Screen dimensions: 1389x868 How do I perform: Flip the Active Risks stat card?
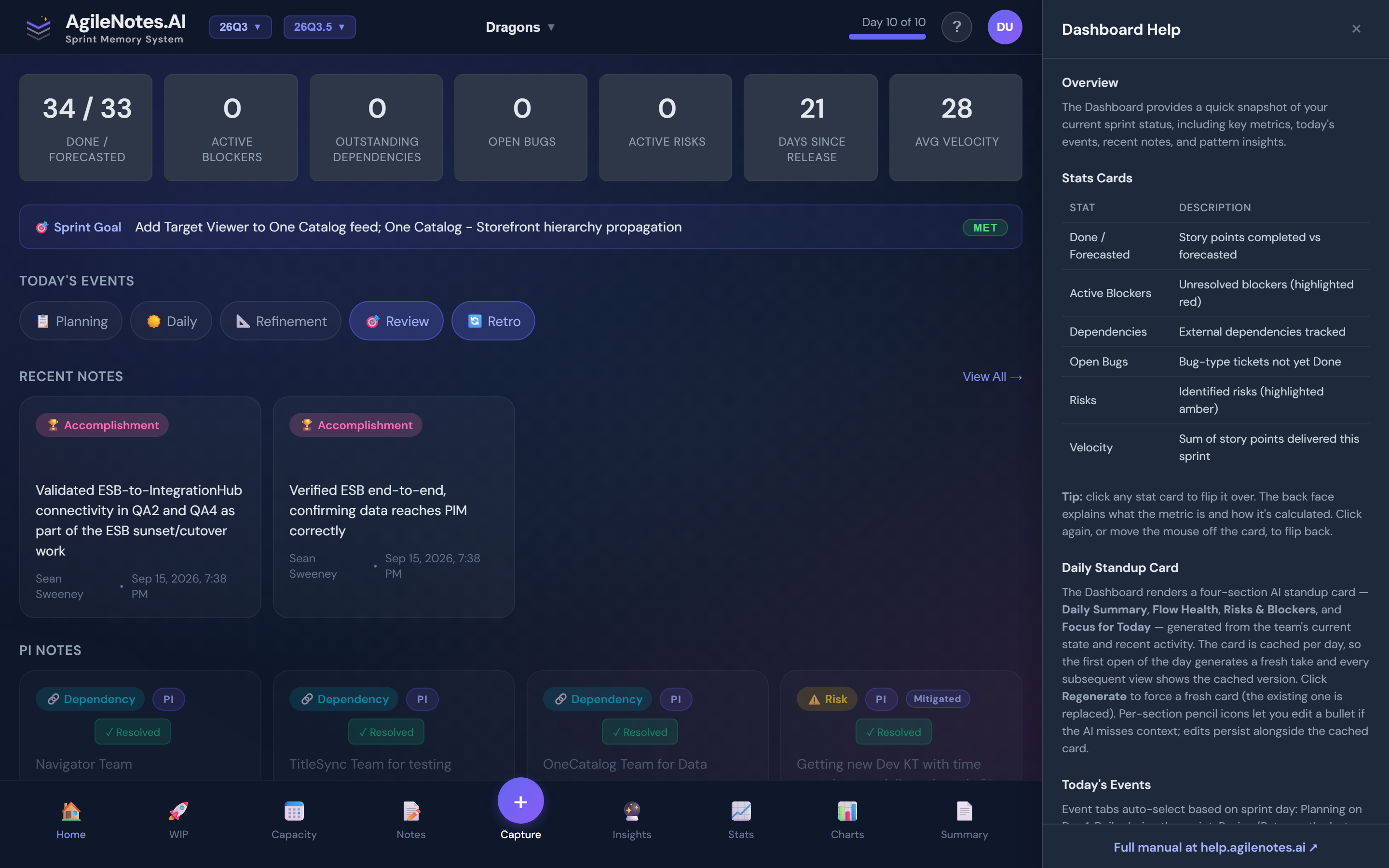[666, 128]
